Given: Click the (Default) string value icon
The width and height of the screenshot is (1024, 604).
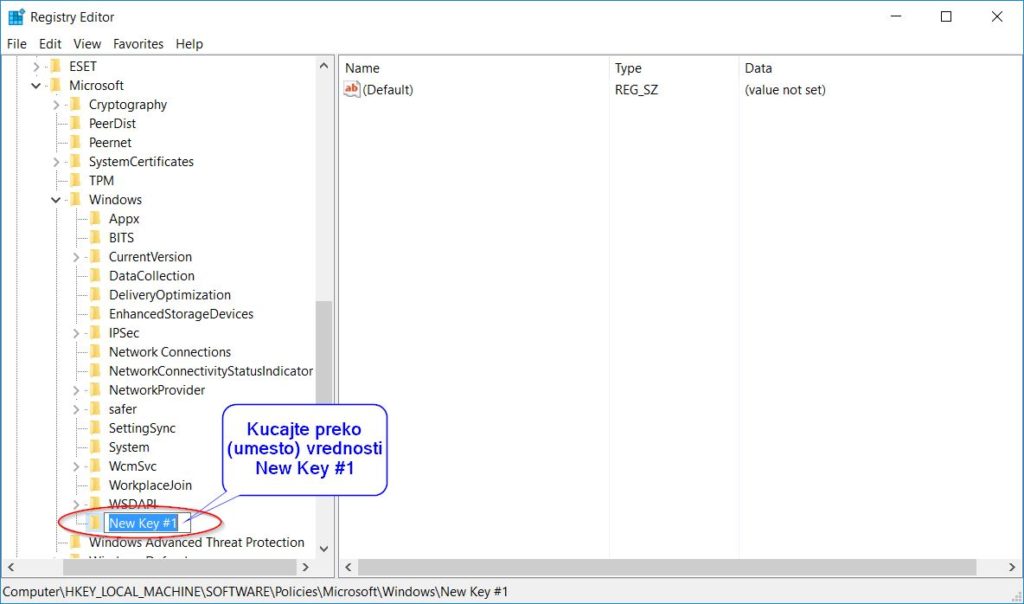Looking at the screenshot, I should pos(351,90).
